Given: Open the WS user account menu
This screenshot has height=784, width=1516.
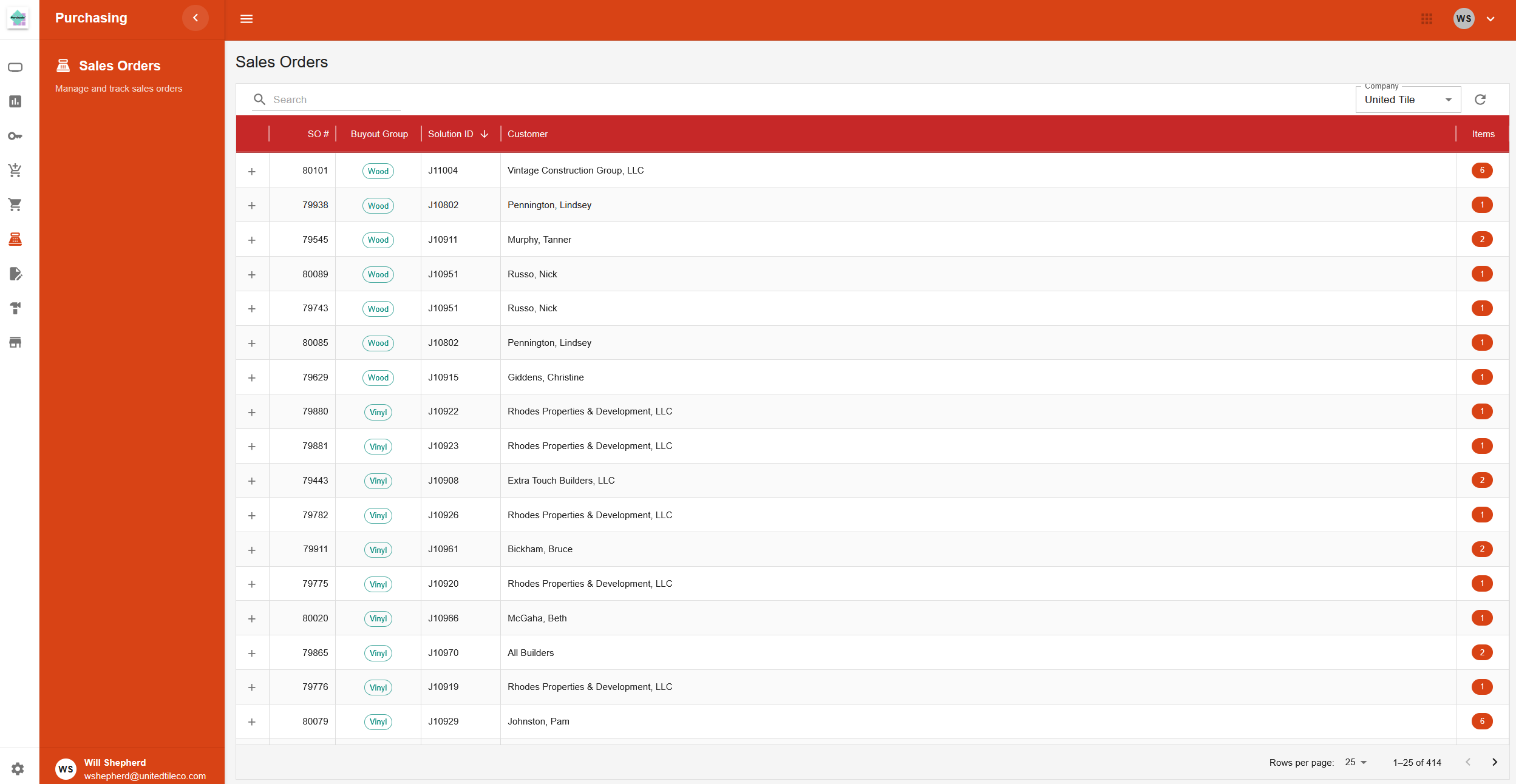Looking at the screenshot, I should 1464,19.
